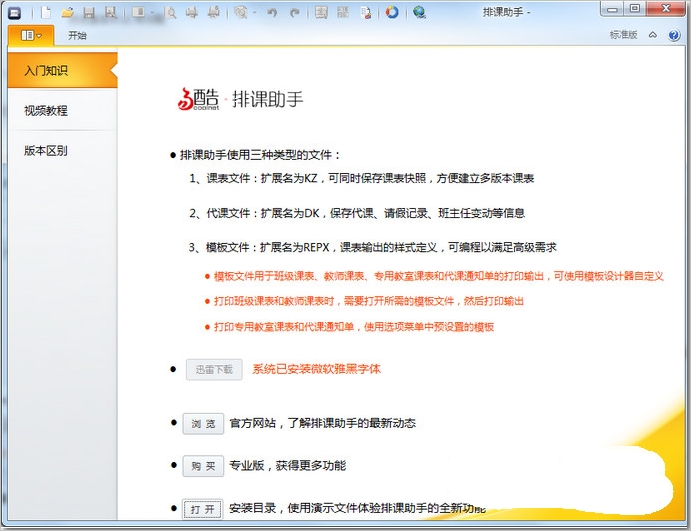The height and width of the screenshot is (531, 691).
Task: Click the 标准版 edition label
Action: pyautogui.click(x=624, y=35)
